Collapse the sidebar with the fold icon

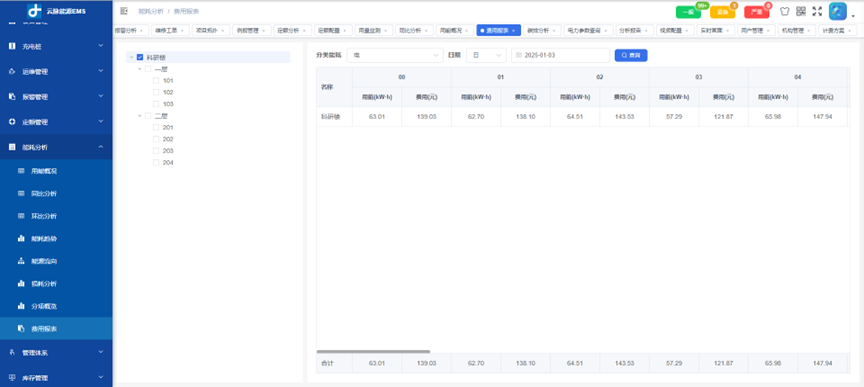[x=123, y=11]
